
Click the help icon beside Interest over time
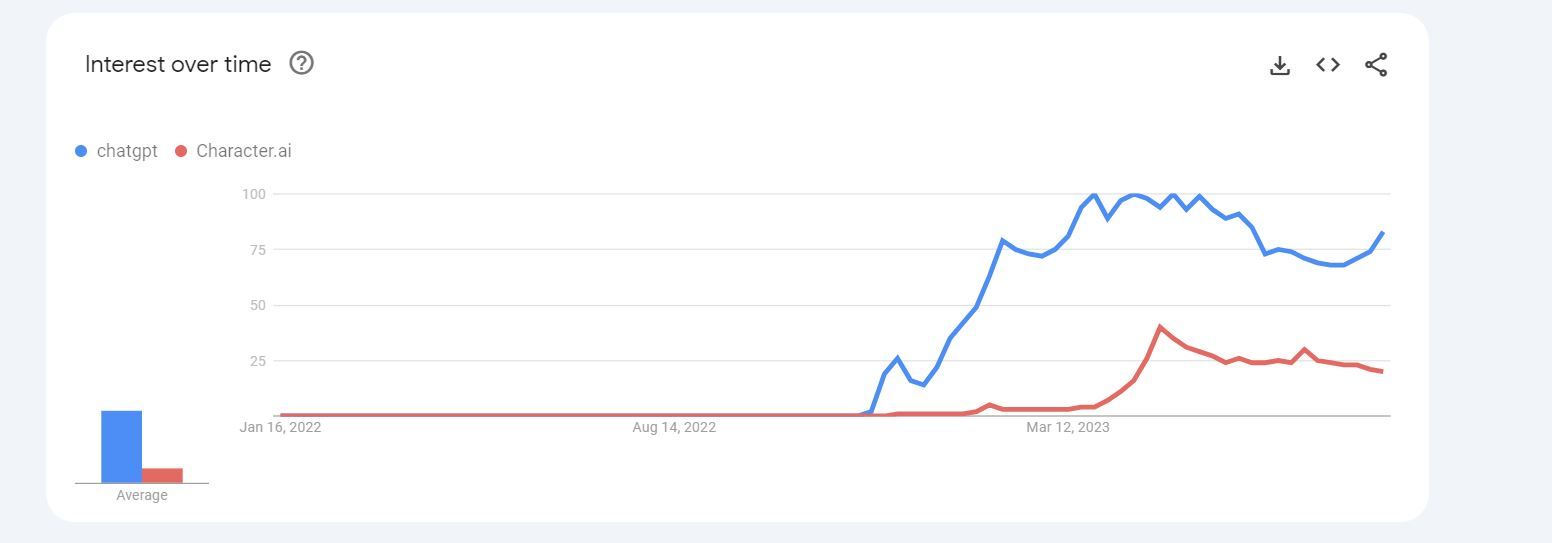pos(301,64)
